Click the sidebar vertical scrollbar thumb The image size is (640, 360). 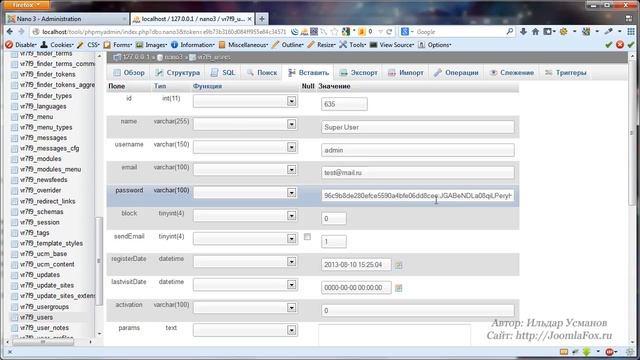(98, 261)
